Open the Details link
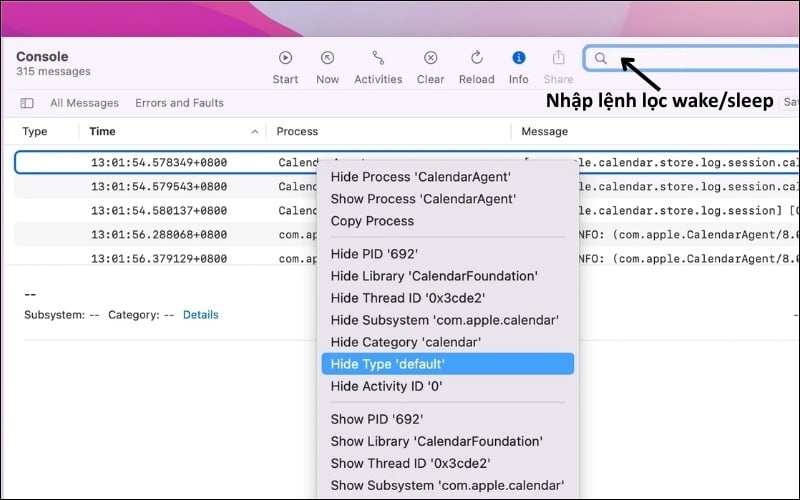The height and width of the screenshot is (500, 800). coord(200,314)
